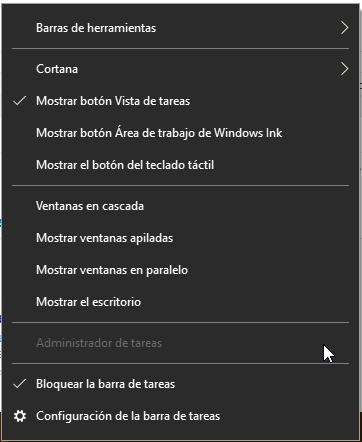Click empty check slot left of Windows Ink
Screen dimensions: 362x442
20,133
